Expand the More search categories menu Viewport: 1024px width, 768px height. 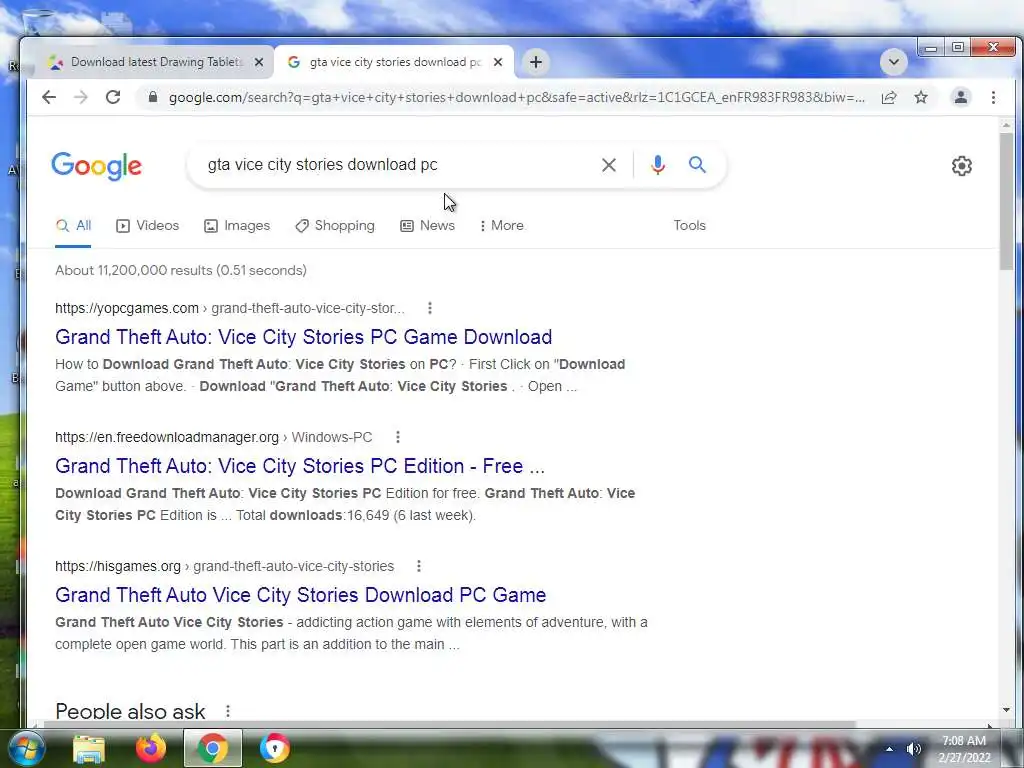click(x=502, y=225)
